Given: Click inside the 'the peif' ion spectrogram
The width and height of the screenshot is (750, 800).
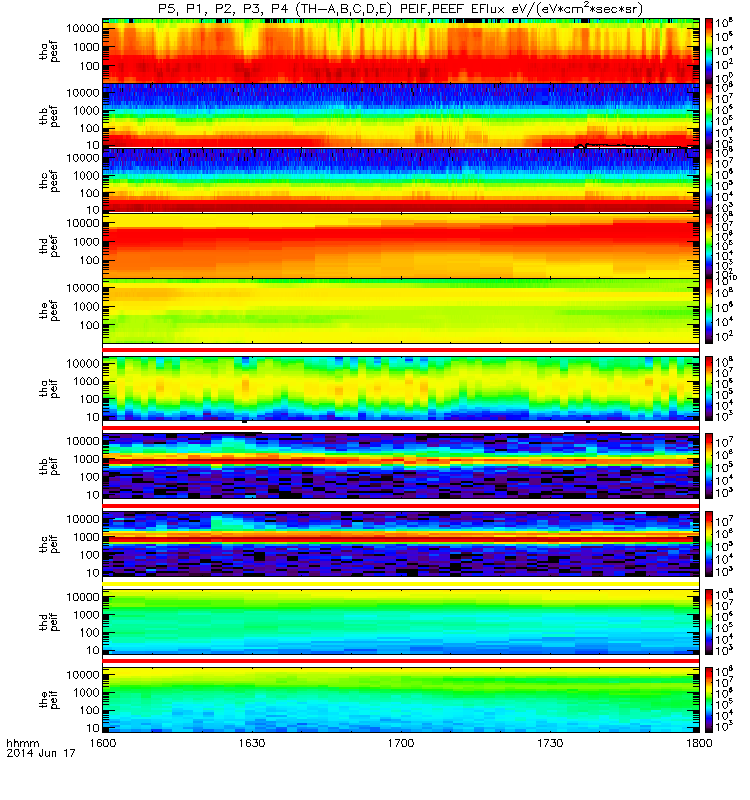Looking at the screenshot, I should click(401, 699).
